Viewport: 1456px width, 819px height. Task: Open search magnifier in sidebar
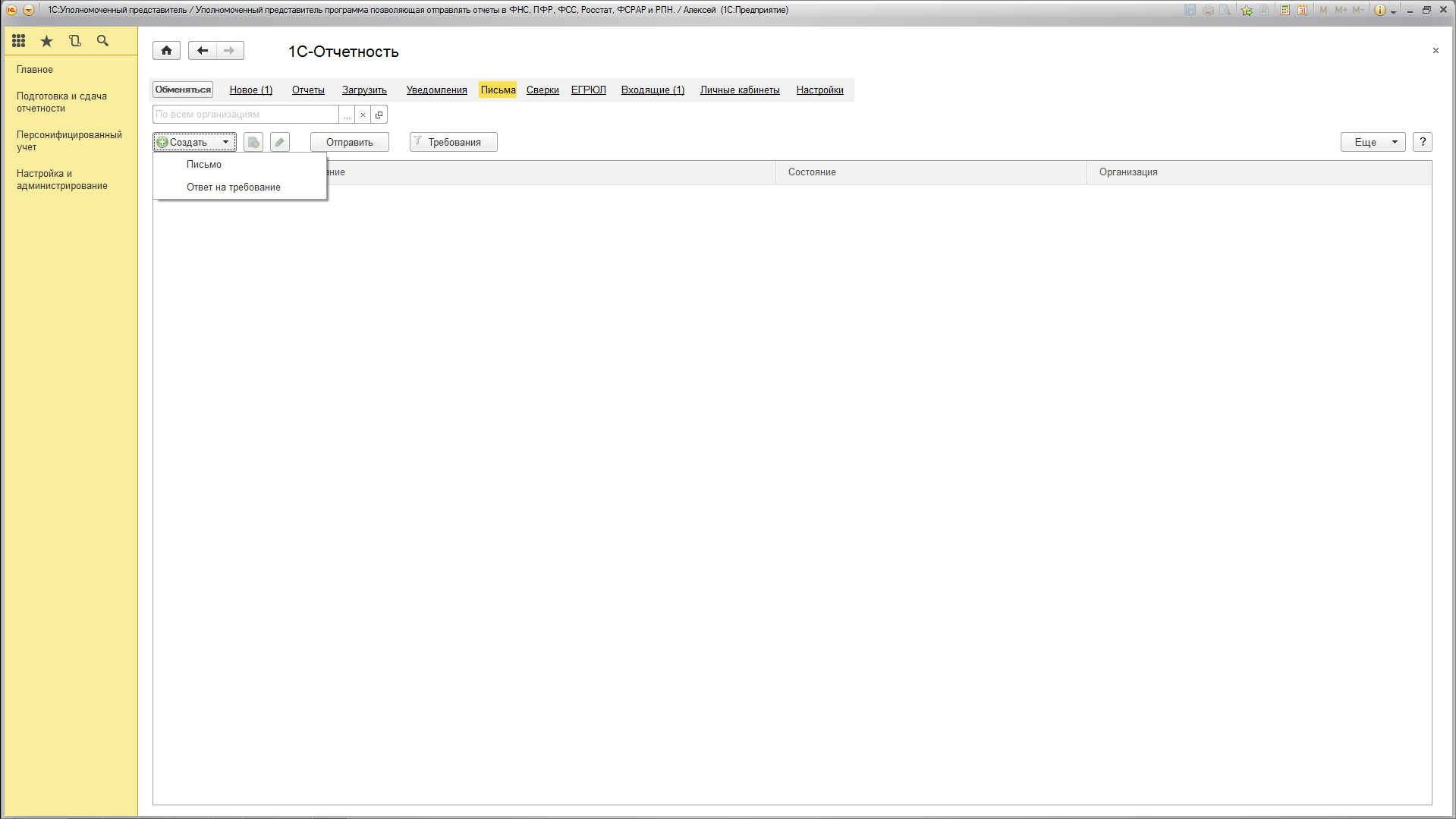(102, 41)
